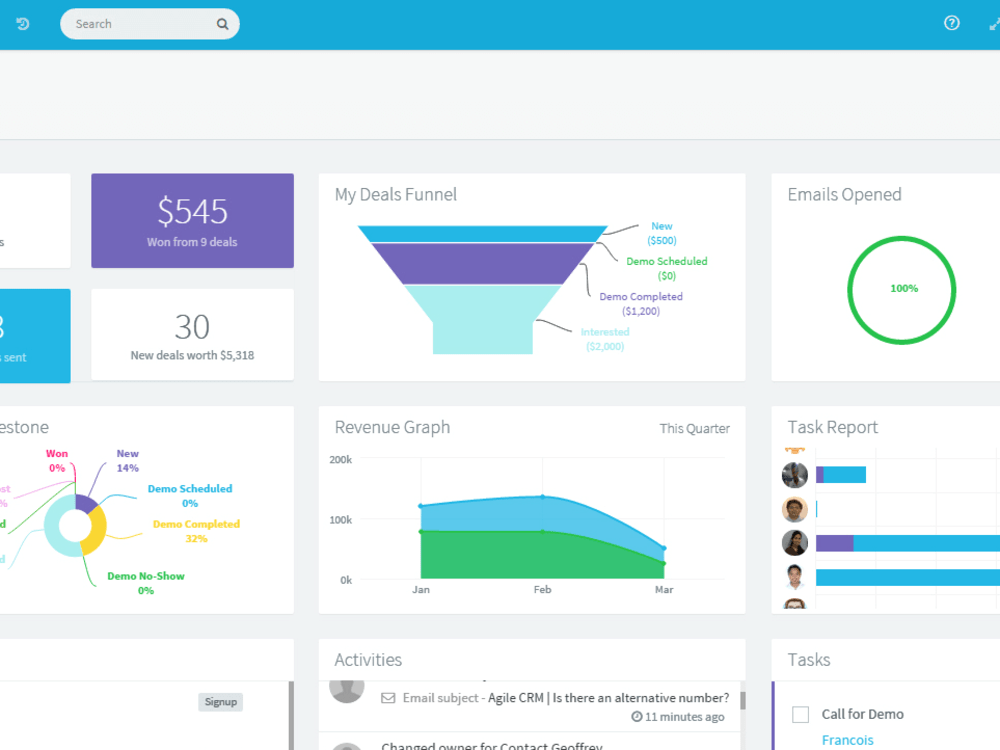Viewport: 1000px width, 750px height.
Task: Click the light cyan Interested funnel section
Action: point(482,319)
